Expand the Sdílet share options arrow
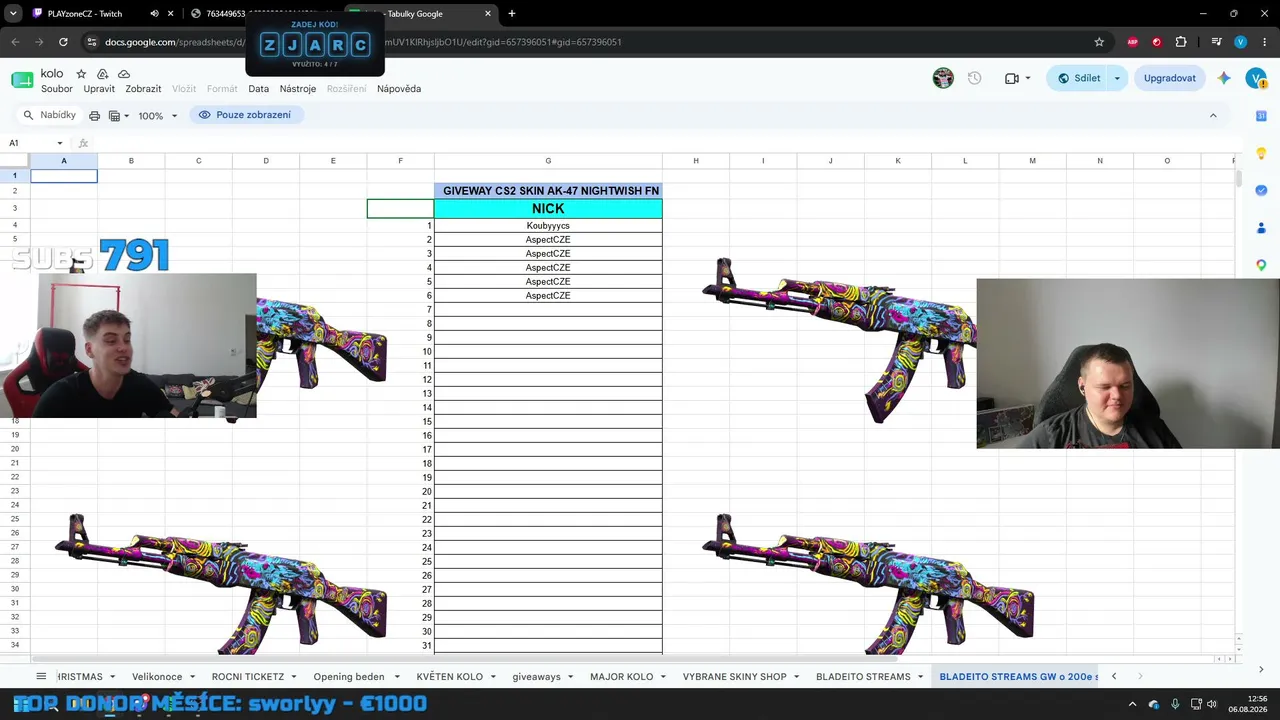 point(1117,78)
